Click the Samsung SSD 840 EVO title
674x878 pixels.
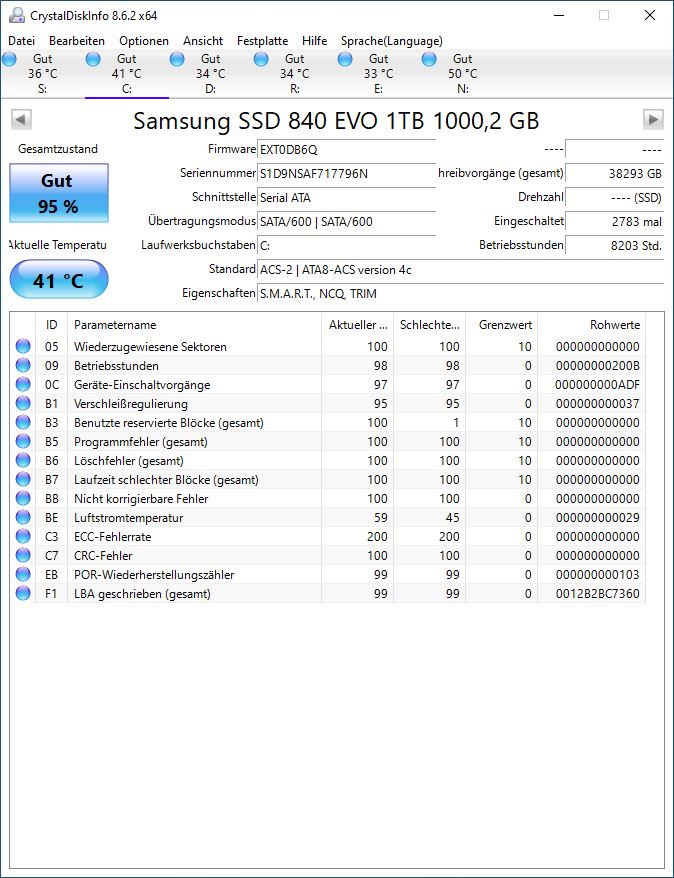pos(336,121)
